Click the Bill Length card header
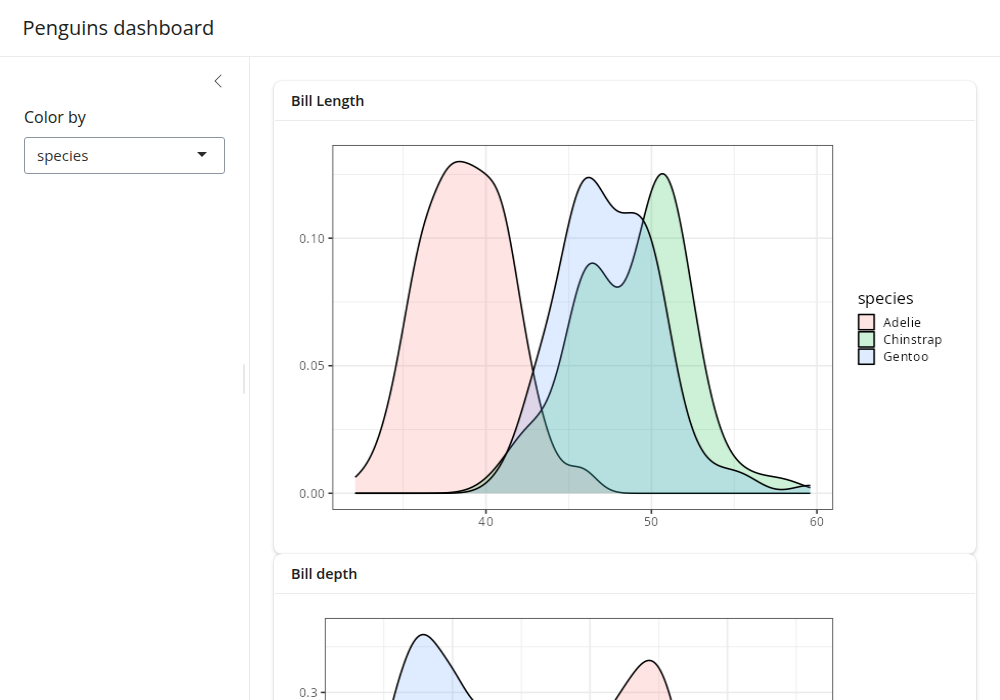The height and width of the screenshot is (700, 1000). [327, 101]
